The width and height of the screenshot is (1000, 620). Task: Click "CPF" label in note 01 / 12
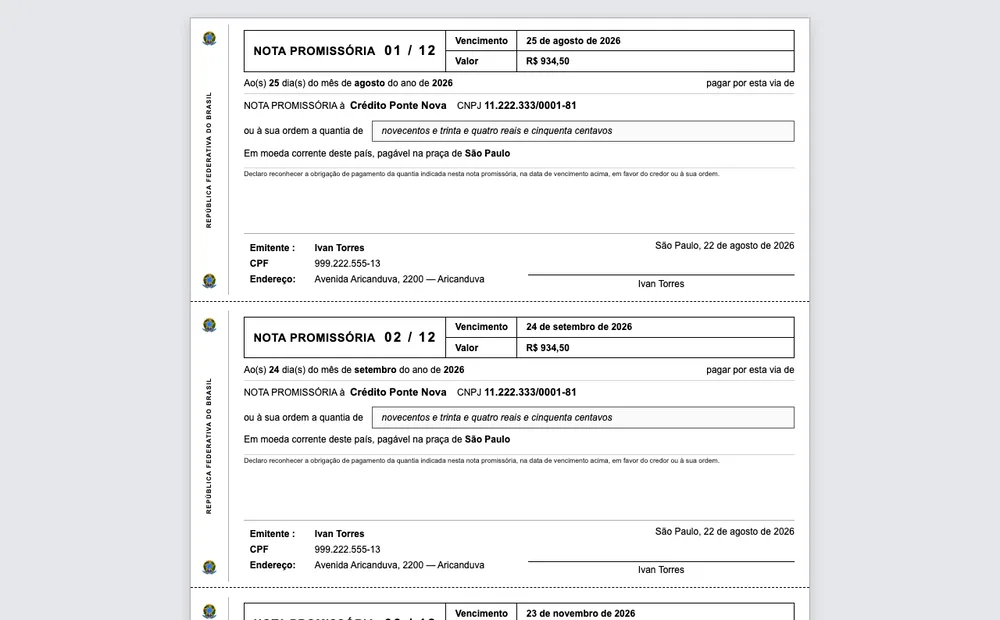[259, 263]
